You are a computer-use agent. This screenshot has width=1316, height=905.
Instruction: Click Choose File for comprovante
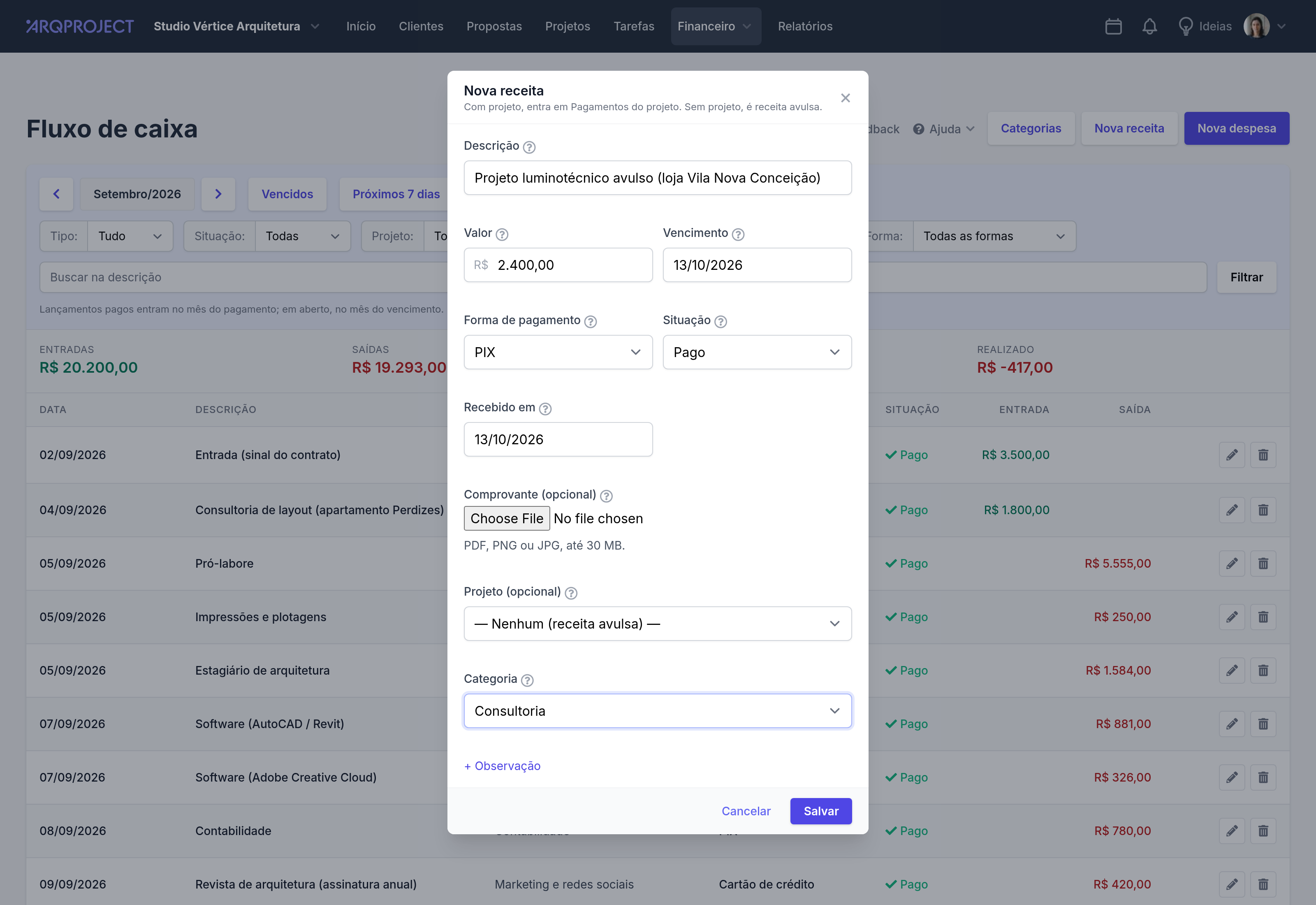click(x=507, y=518)
